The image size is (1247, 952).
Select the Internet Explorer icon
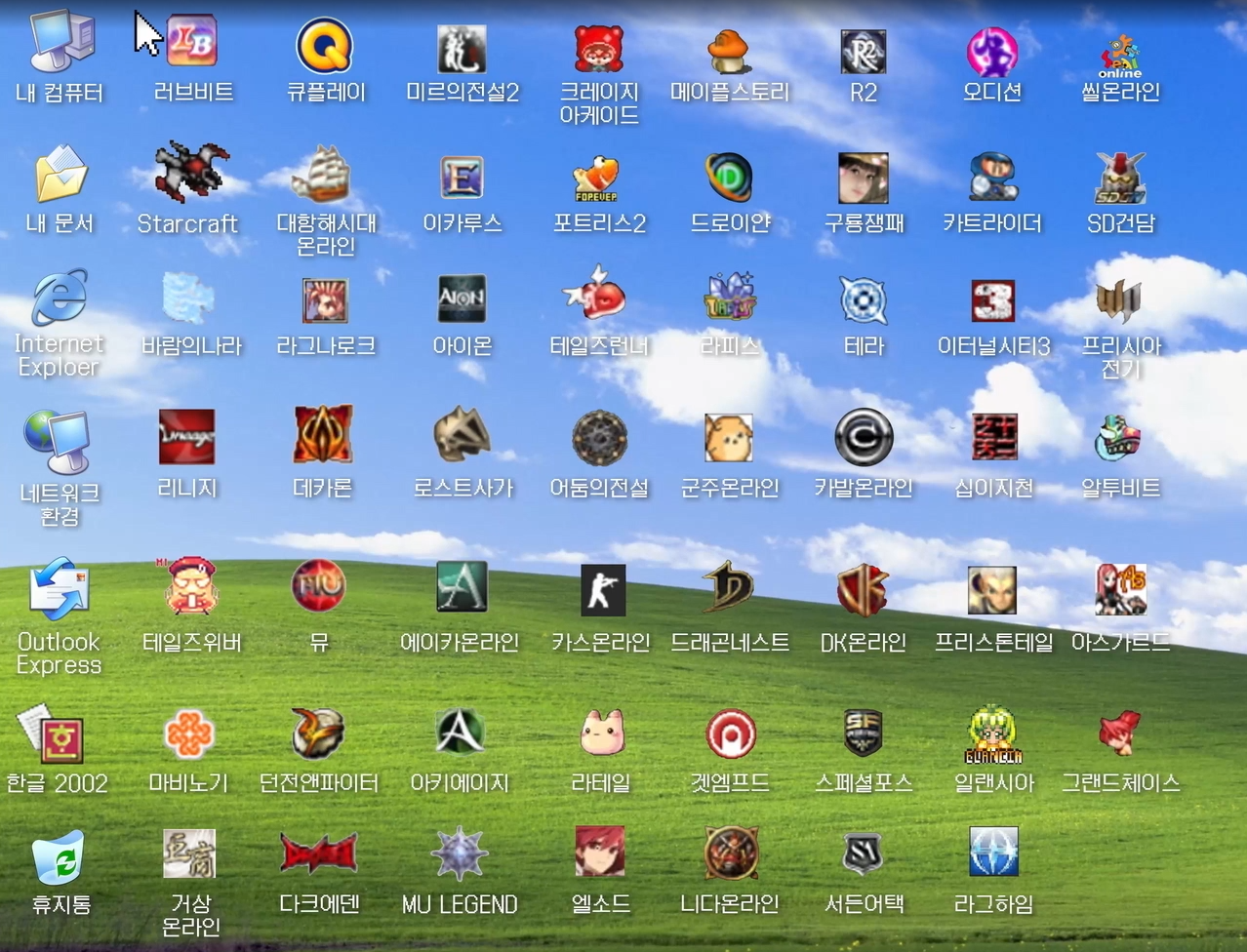coord(59,298)
